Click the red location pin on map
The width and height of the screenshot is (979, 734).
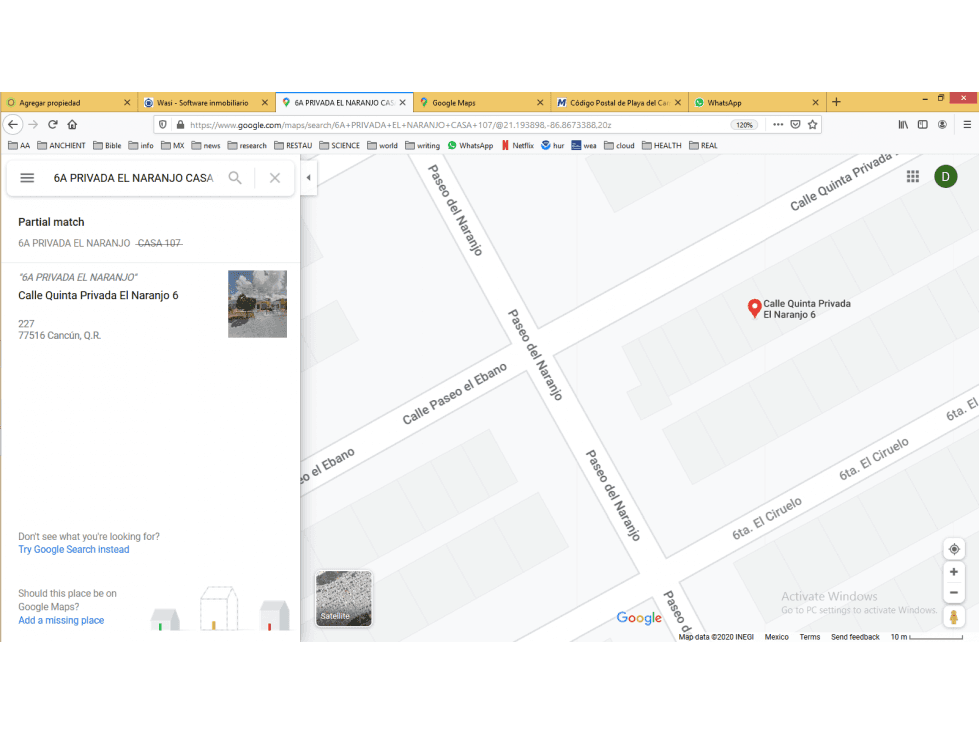click(754, 308)
